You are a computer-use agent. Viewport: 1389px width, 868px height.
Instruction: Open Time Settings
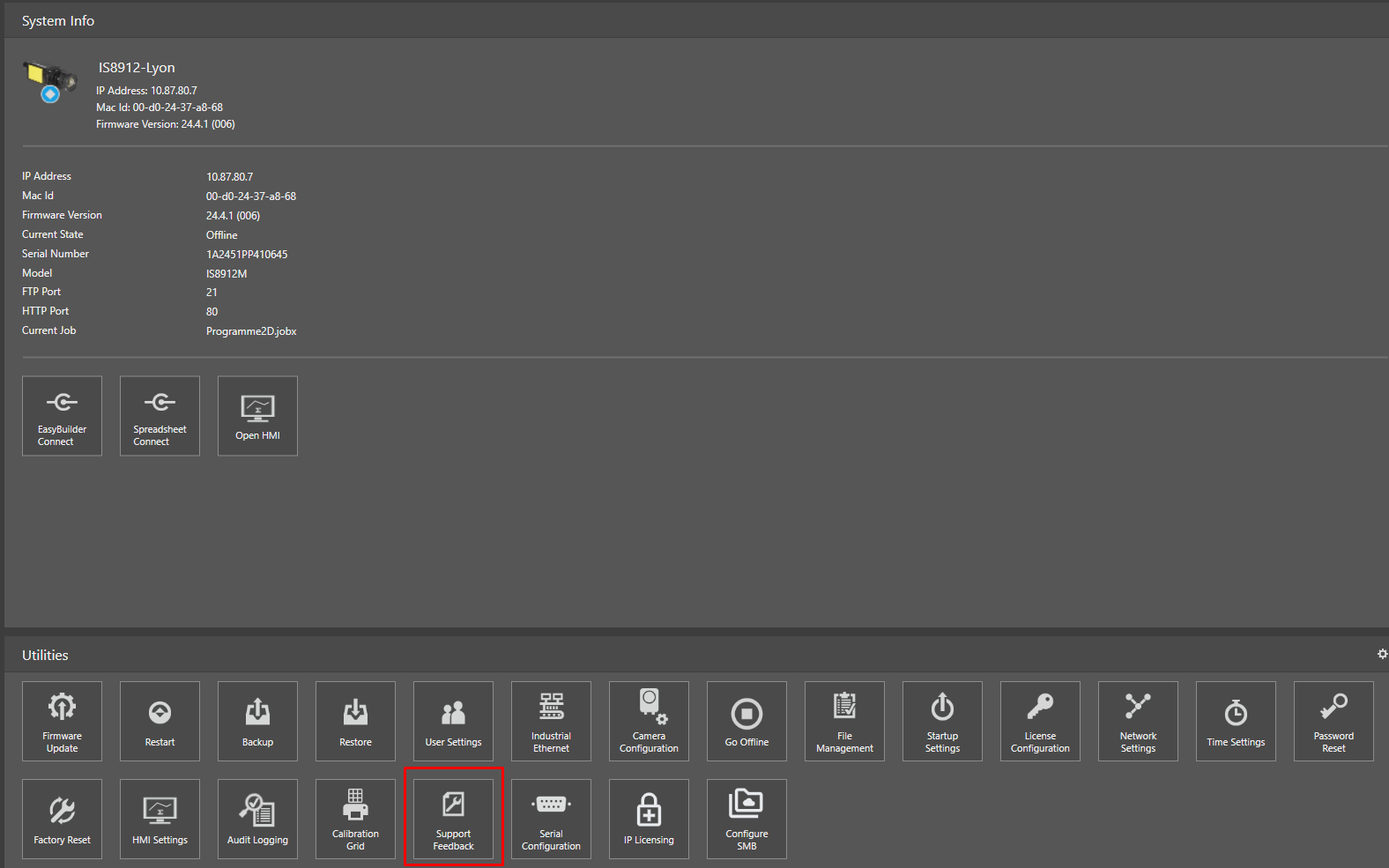pos(1236,721)
